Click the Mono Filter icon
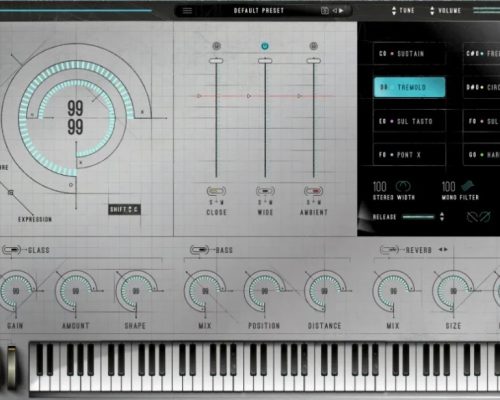This screenshot has height=400, width=500. tap(467, 186)
